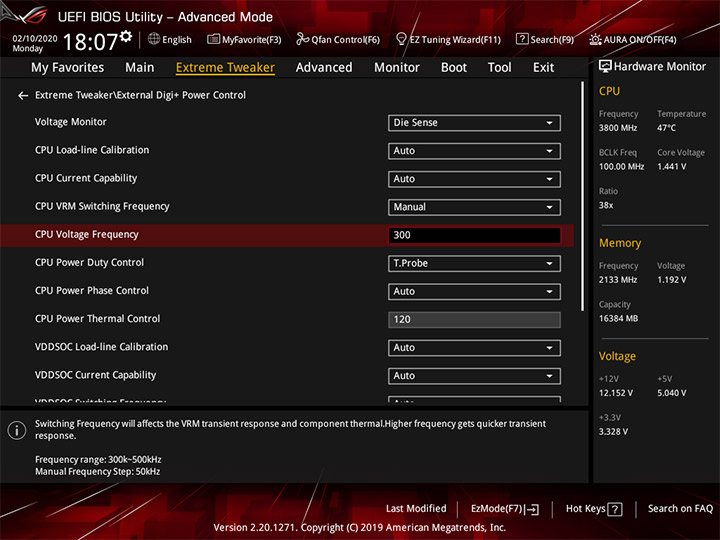Expand the CPU Current Capability dropdown

pos(474,179)
